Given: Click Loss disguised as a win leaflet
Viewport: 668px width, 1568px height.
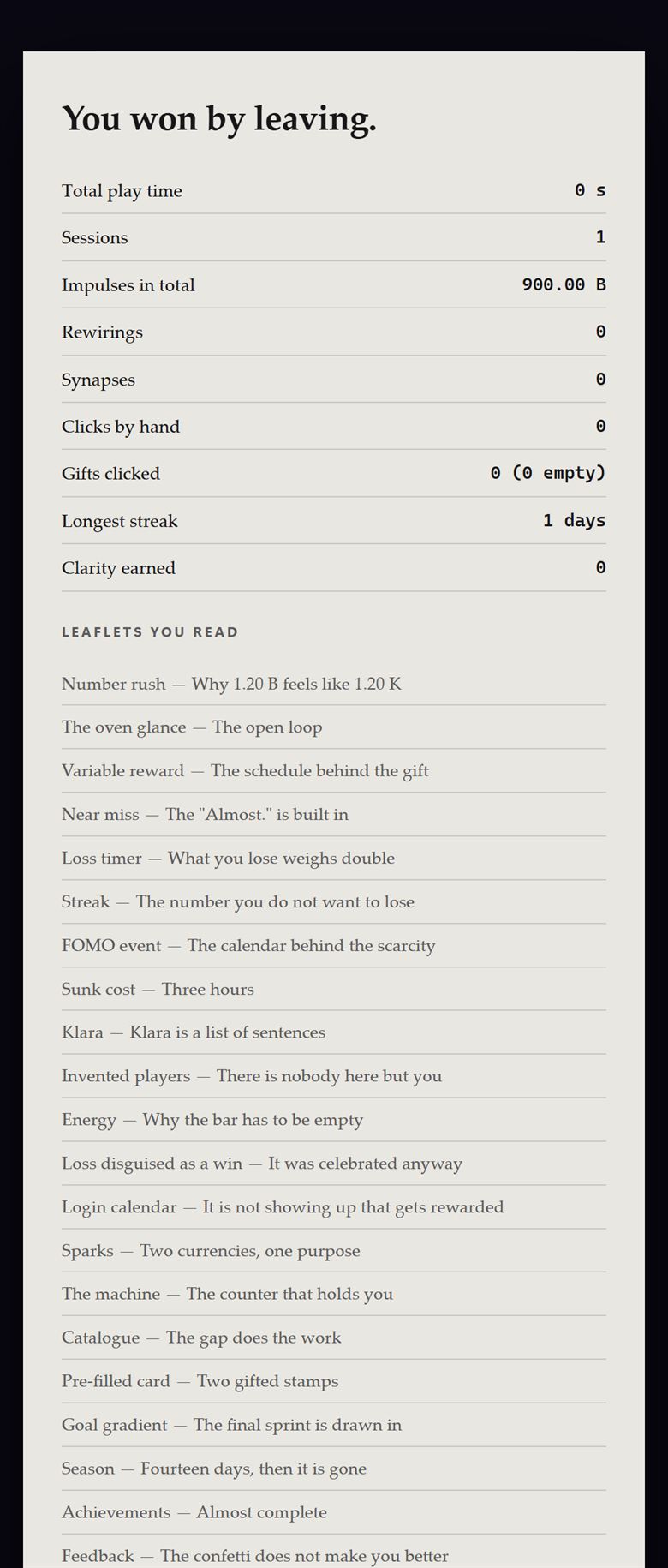Looking at the screenshot, I should tap(334, 1164).
